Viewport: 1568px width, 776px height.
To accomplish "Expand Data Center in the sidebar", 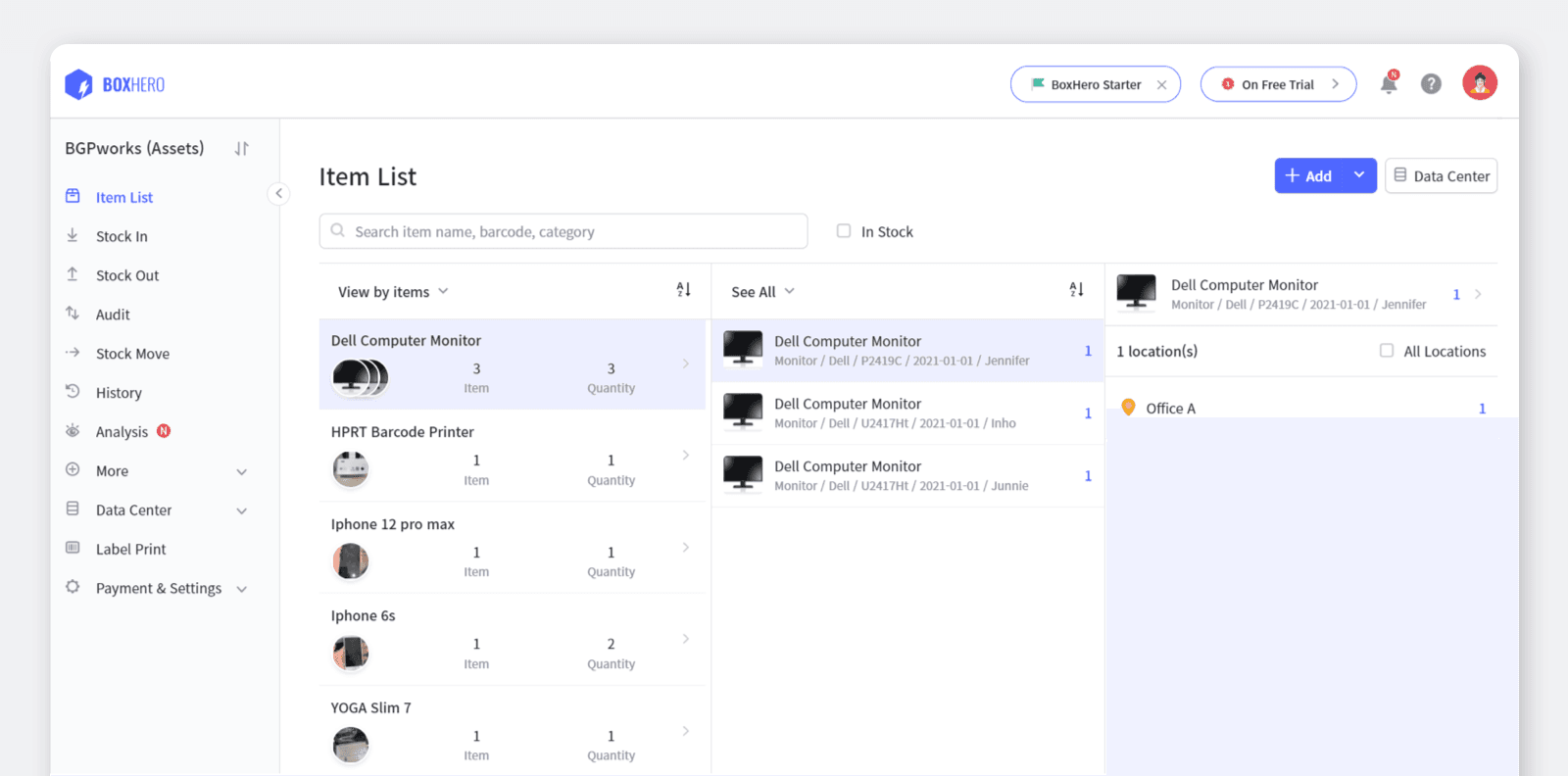I will tap(242, 510).
